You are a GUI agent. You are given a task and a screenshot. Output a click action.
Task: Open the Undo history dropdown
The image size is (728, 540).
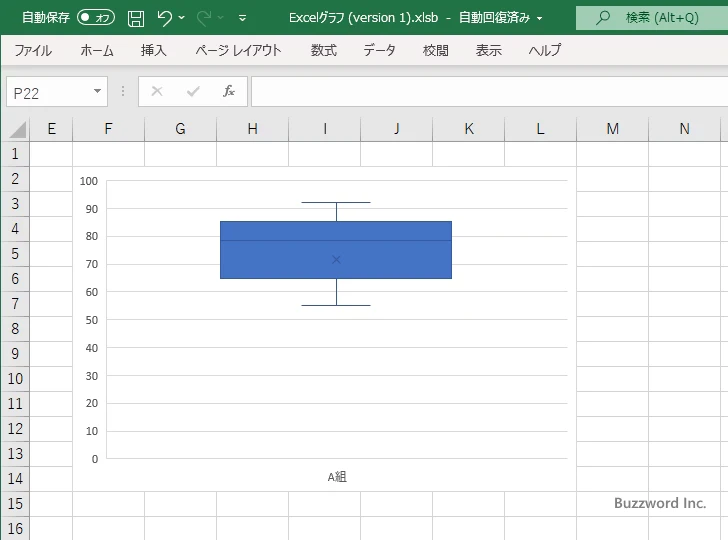tap(182, 18)
